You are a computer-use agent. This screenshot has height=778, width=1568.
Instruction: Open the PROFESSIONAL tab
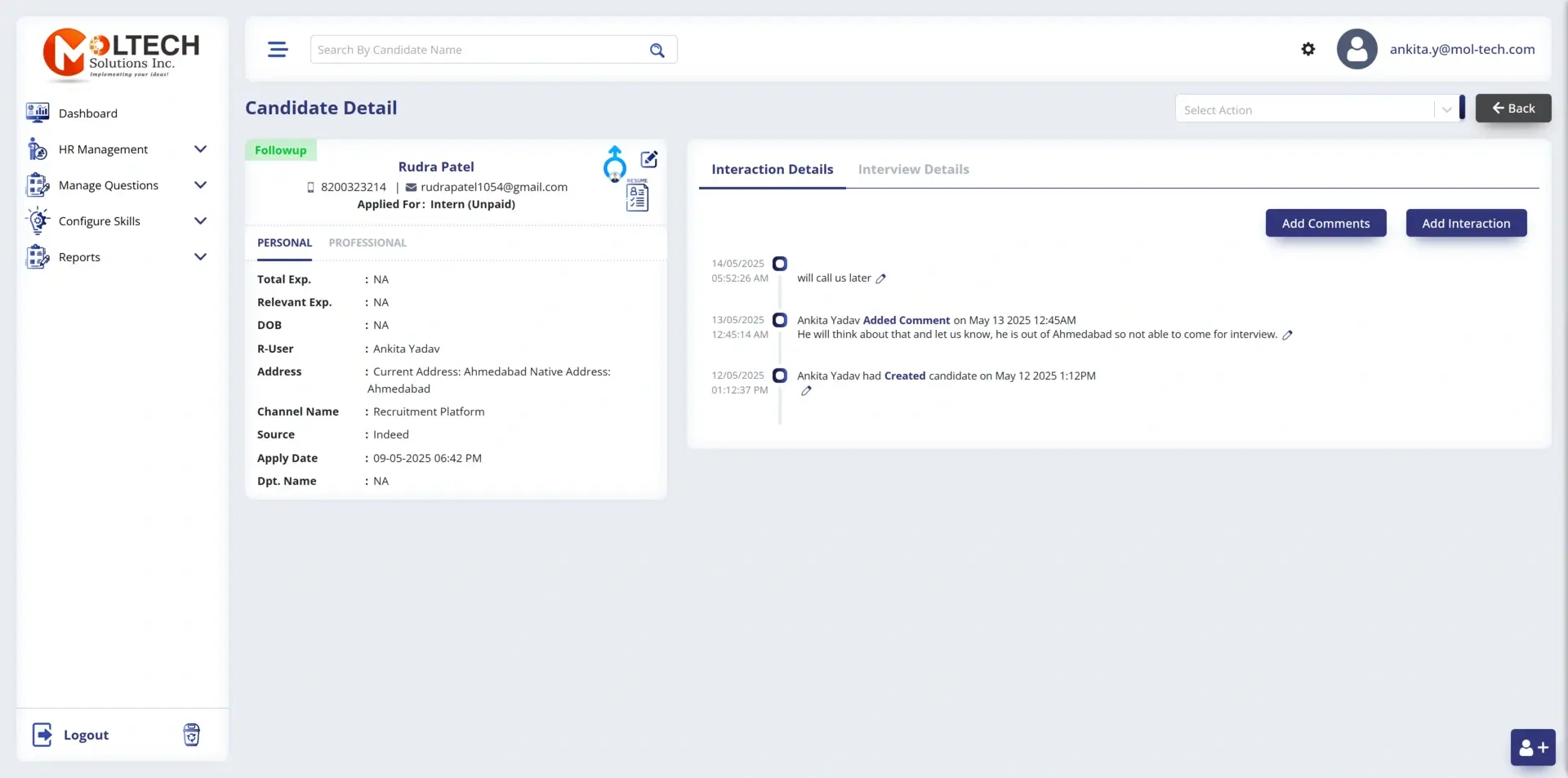pyautogui.click(x=367, y=242)
